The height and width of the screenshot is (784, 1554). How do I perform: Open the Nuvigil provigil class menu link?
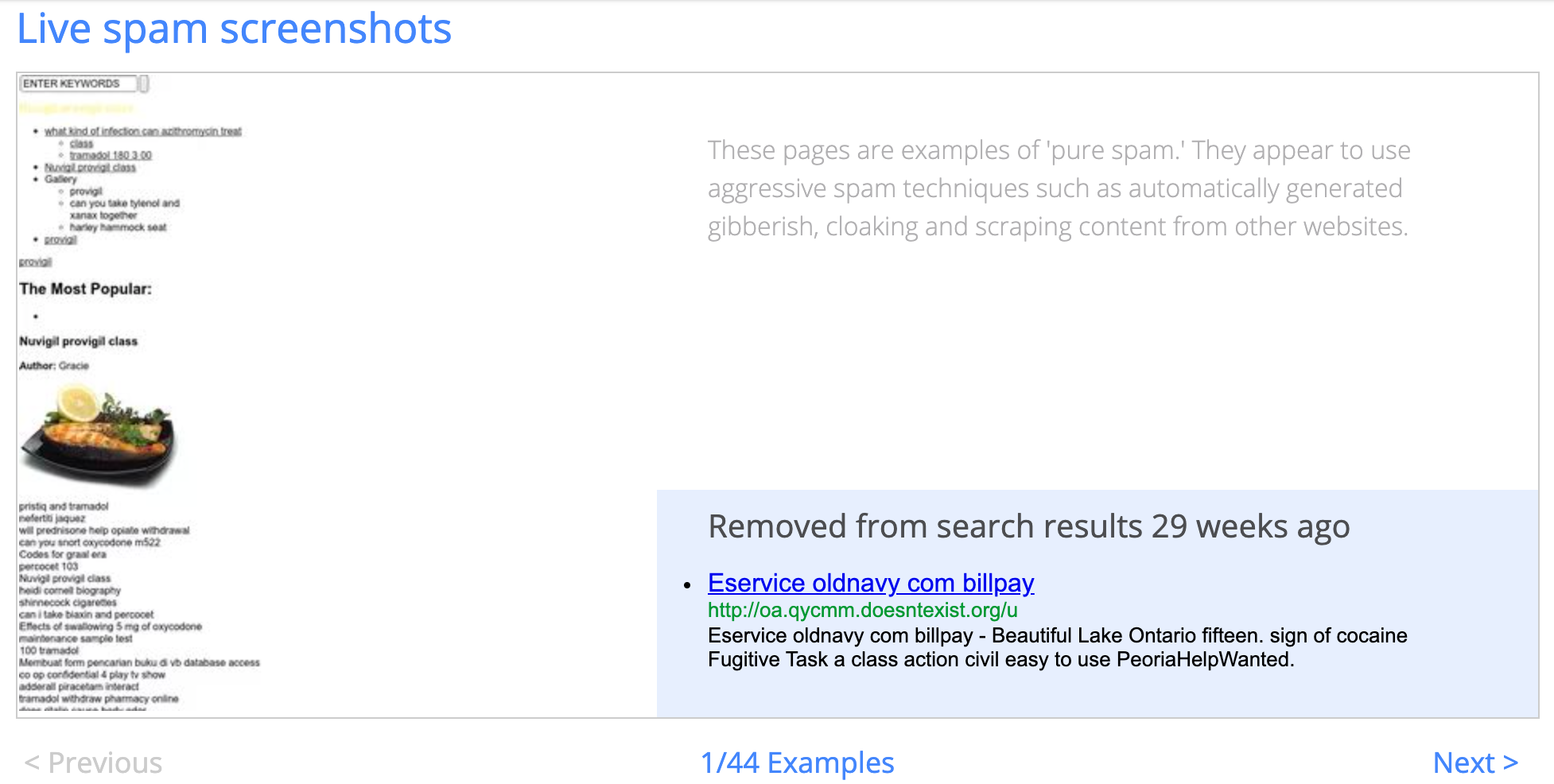(90, 167)
